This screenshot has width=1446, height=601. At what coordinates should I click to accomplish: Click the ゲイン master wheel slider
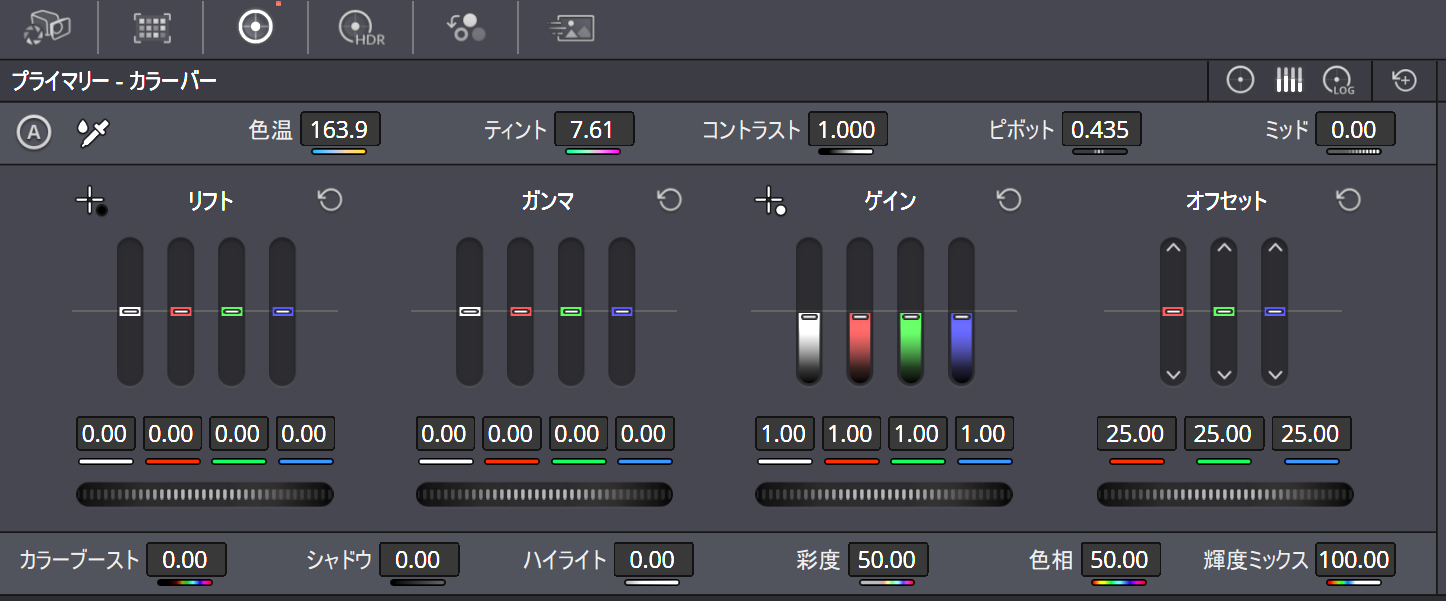[883, 494]
